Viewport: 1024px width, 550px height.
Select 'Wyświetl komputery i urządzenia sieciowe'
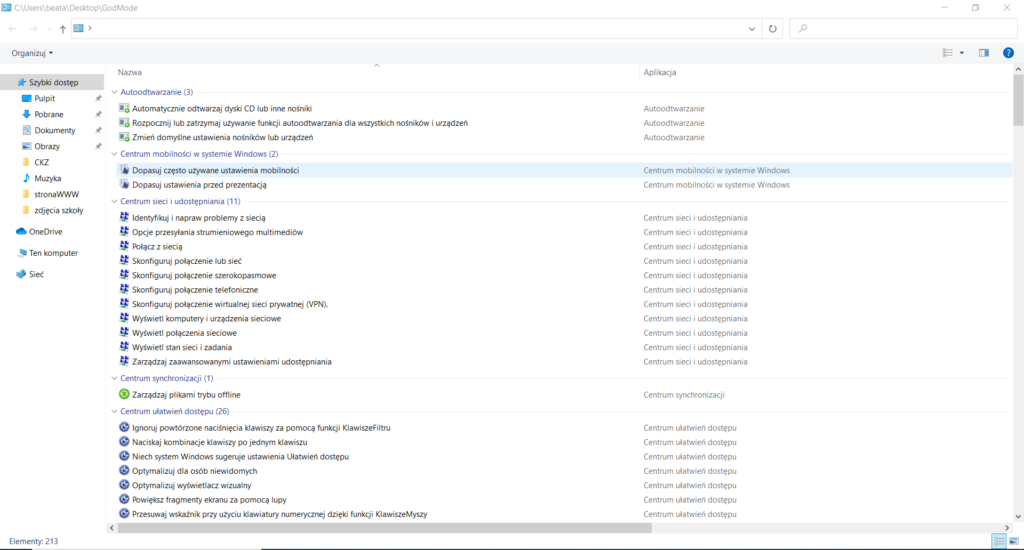(206, 318)
